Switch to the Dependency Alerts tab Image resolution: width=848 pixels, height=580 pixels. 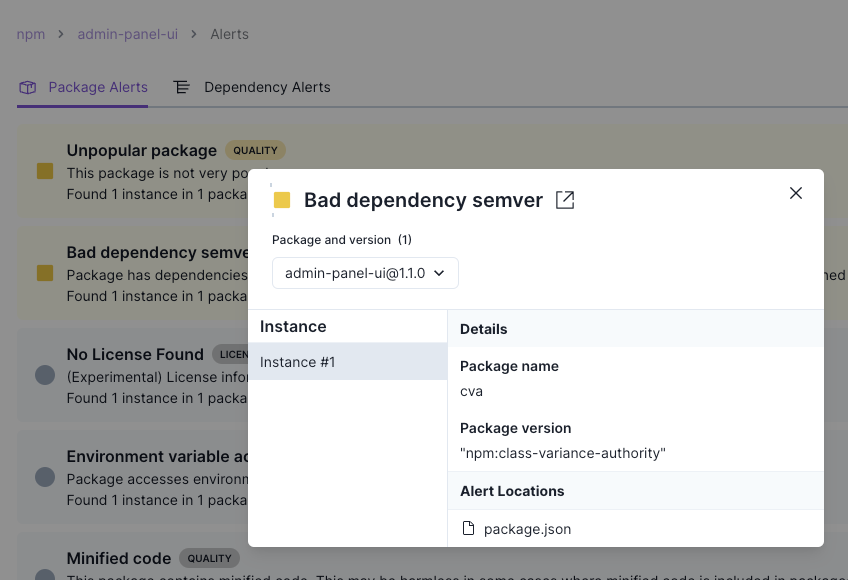pos(267,87)
